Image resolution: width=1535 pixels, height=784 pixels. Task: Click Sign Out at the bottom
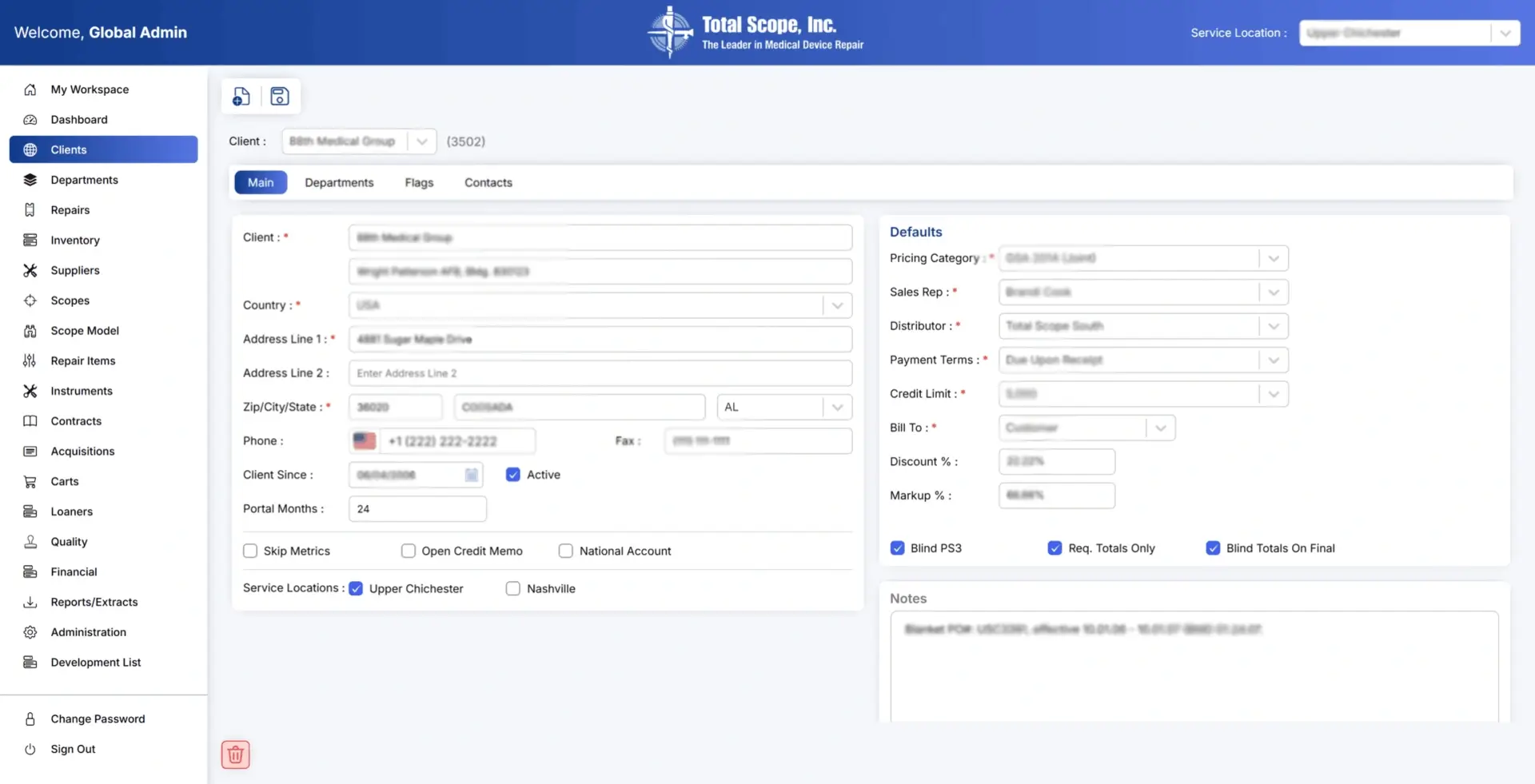coord(73,749)
